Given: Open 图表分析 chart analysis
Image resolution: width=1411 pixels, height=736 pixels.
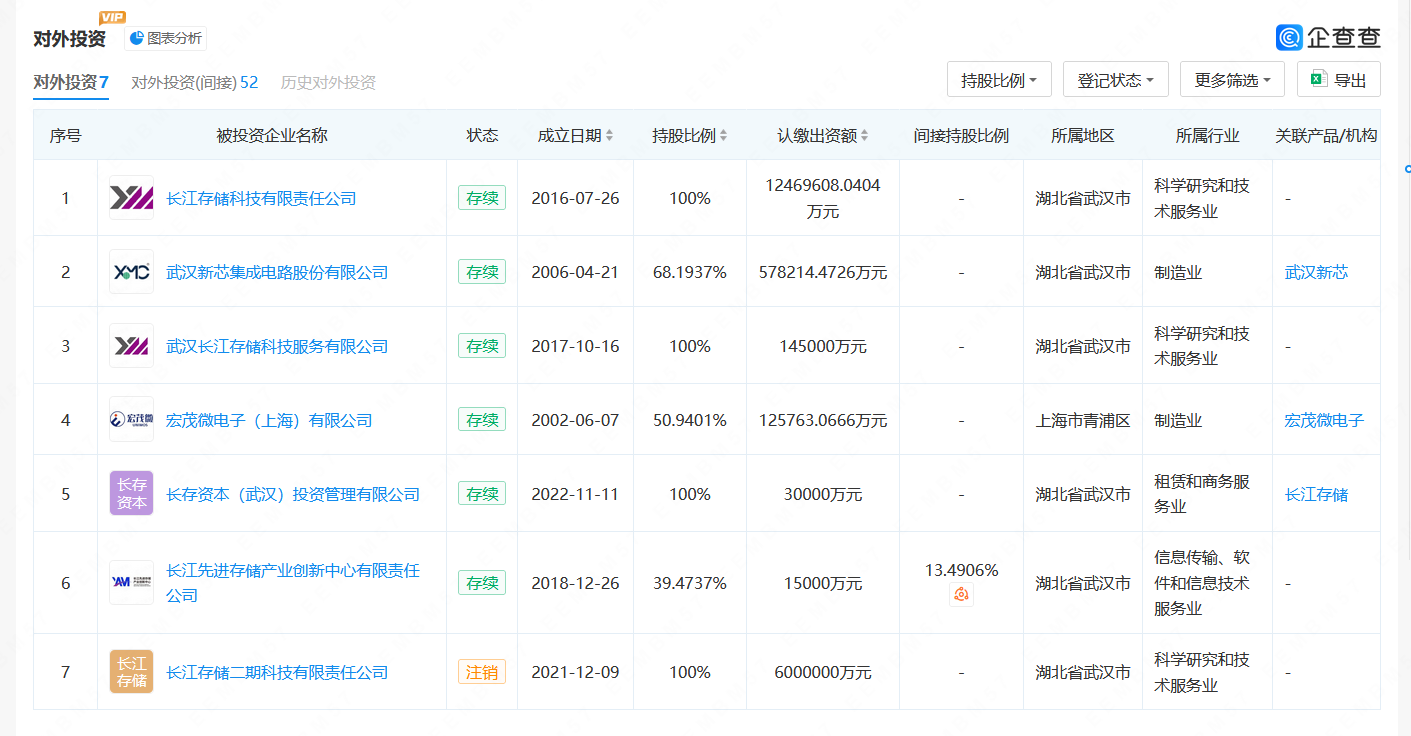Looking at the screenshot, I should (x=166, y=39).
